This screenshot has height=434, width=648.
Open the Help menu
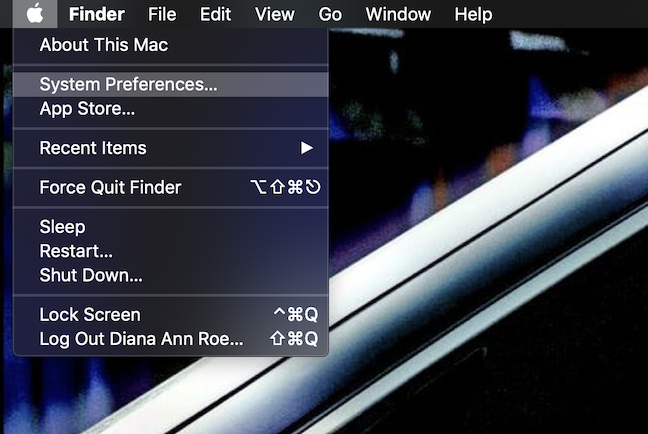tap(473, 14)
